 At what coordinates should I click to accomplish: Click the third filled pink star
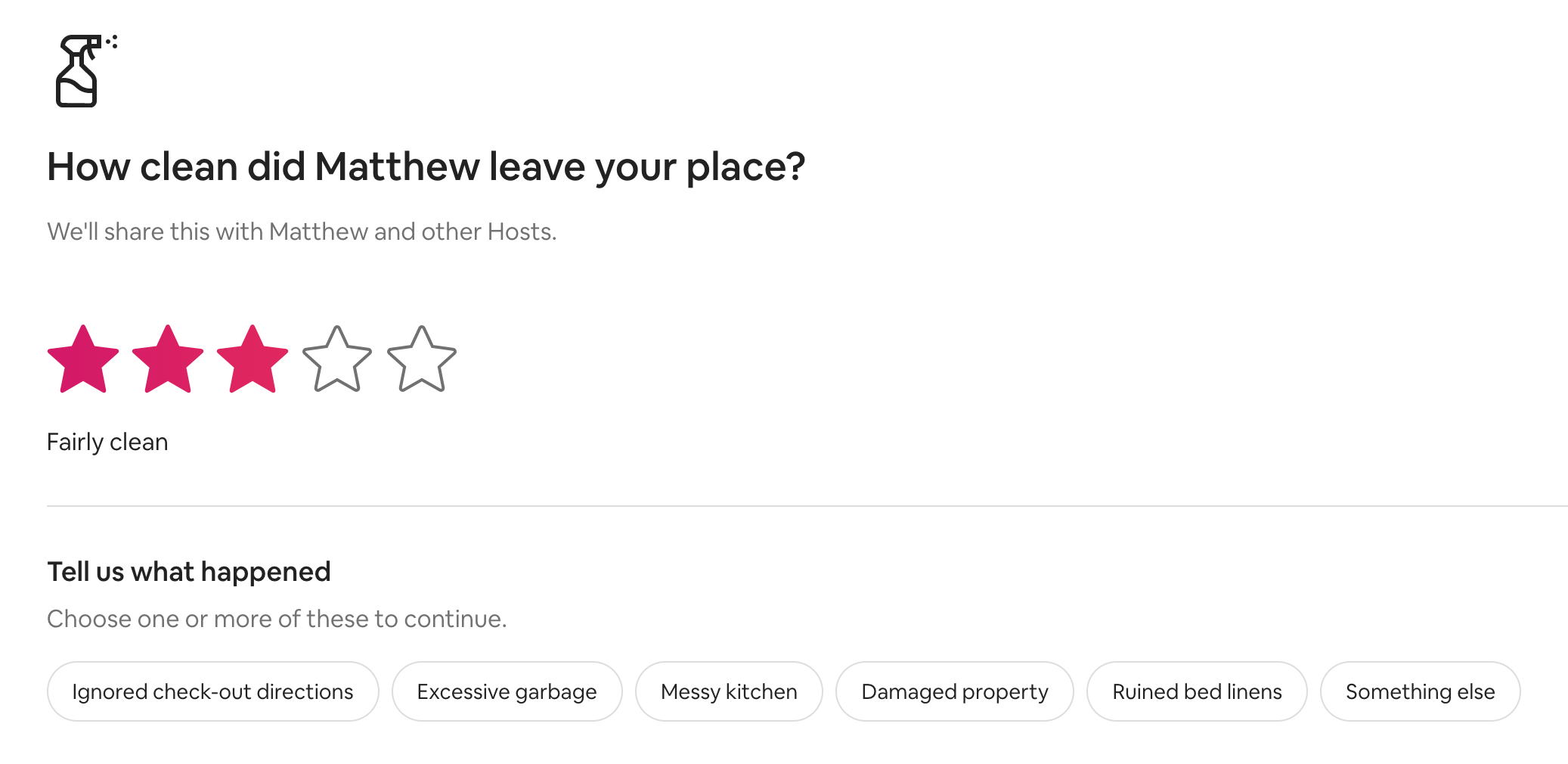tap(253, 360)
